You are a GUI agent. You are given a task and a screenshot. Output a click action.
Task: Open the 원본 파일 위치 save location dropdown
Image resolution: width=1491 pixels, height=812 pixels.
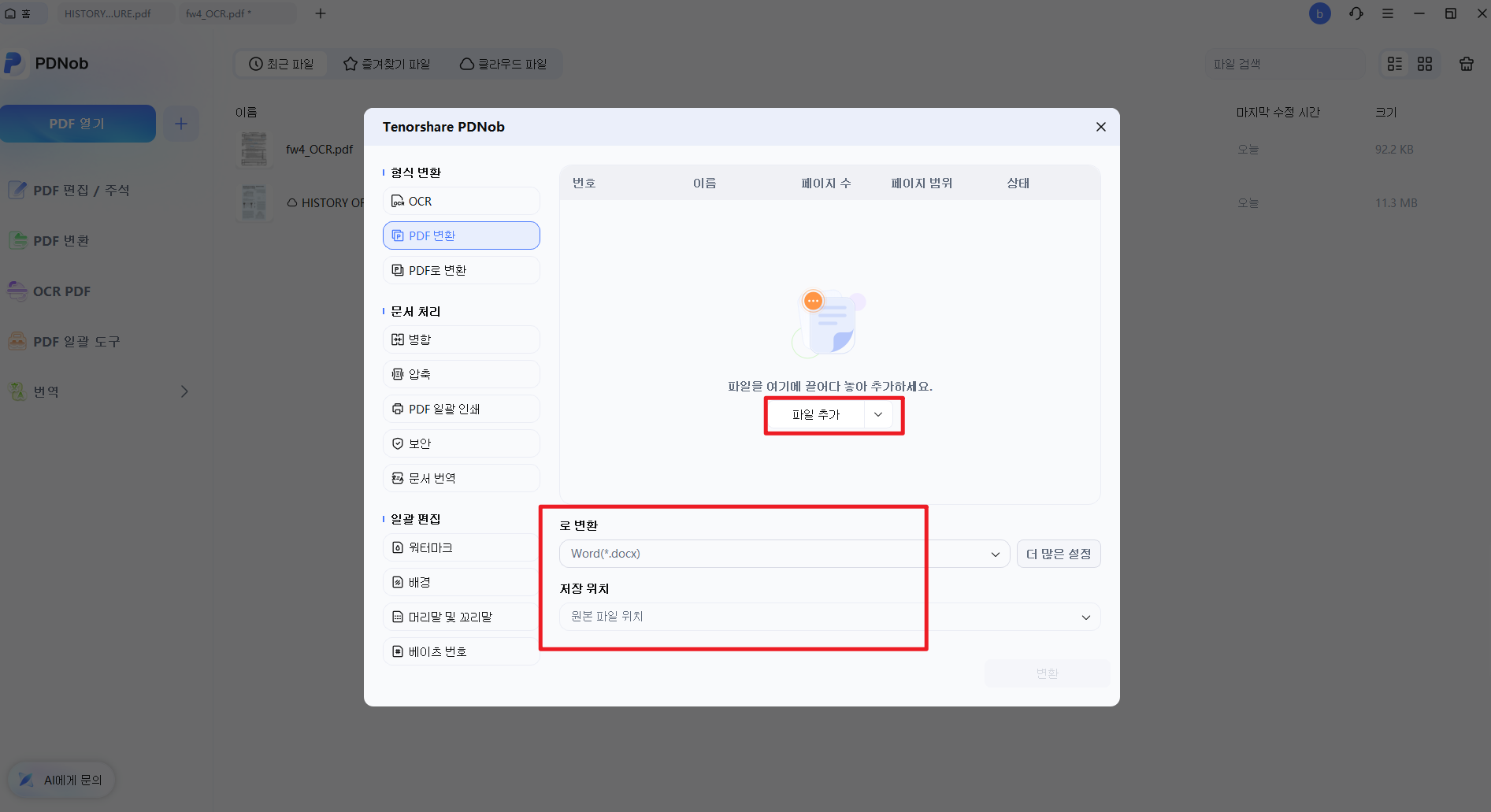click(830, 617)
